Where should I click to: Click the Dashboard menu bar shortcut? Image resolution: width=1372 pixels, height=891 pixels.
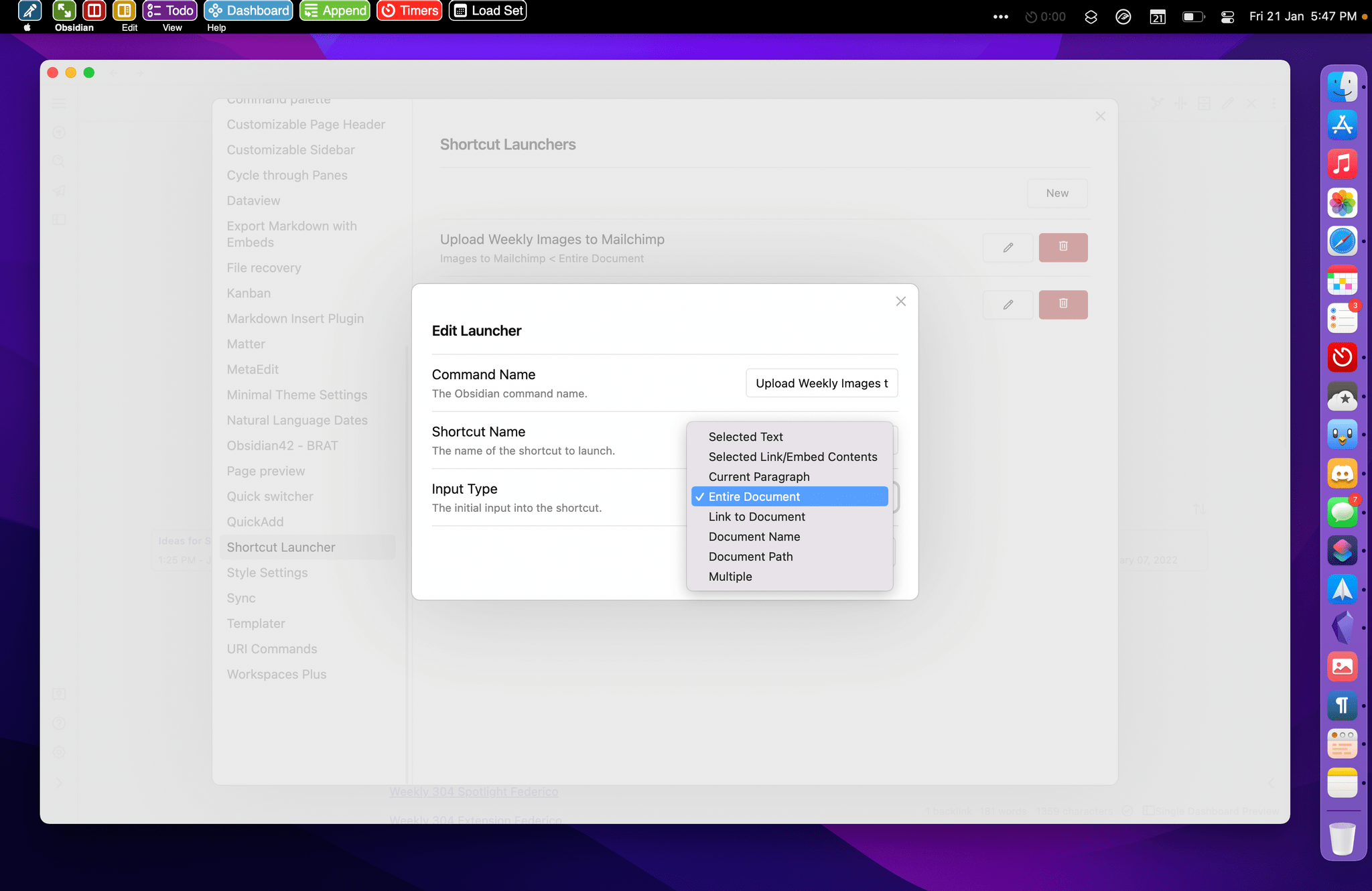coord(249,11)
